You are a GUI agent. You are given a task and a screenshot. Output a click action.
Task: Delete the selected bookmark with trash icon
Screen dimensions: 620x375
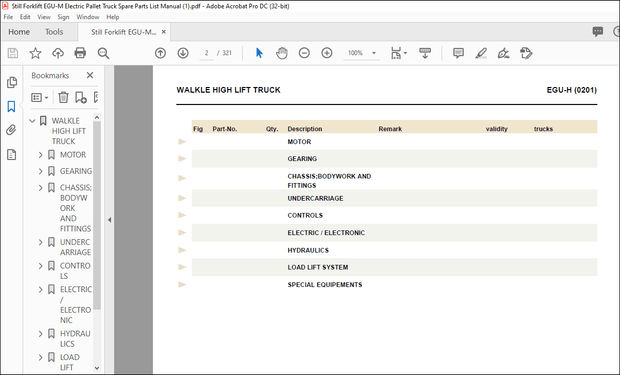tap(63, 97)
